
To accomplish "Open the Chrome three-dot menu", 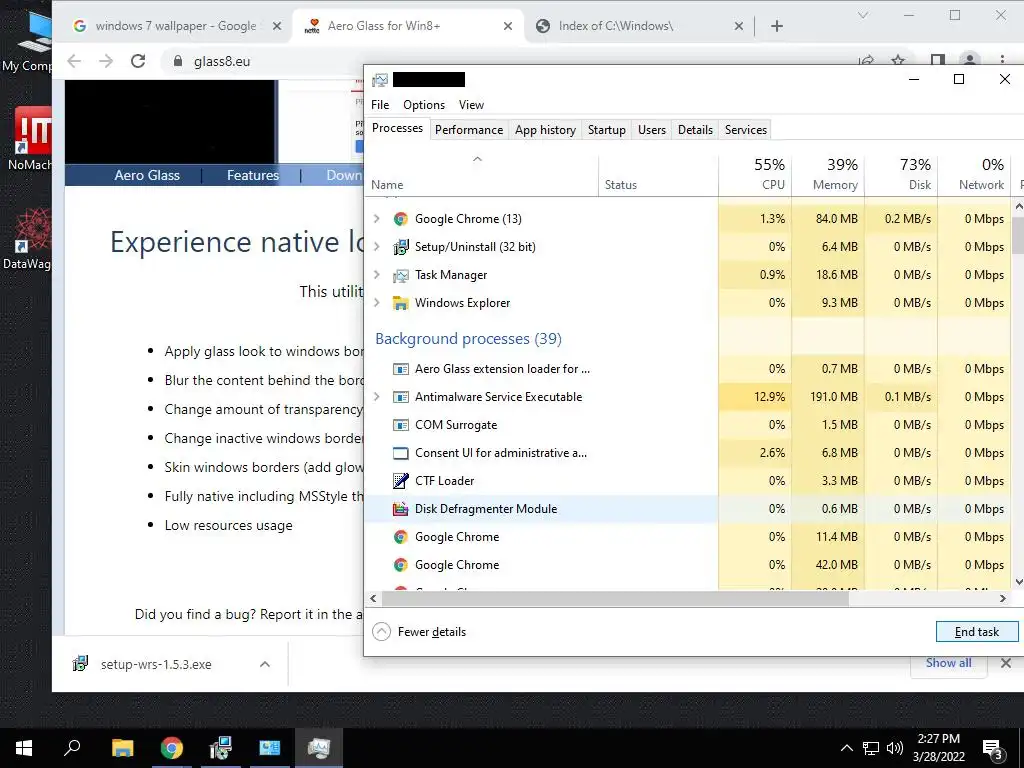I will point(1002,60).
